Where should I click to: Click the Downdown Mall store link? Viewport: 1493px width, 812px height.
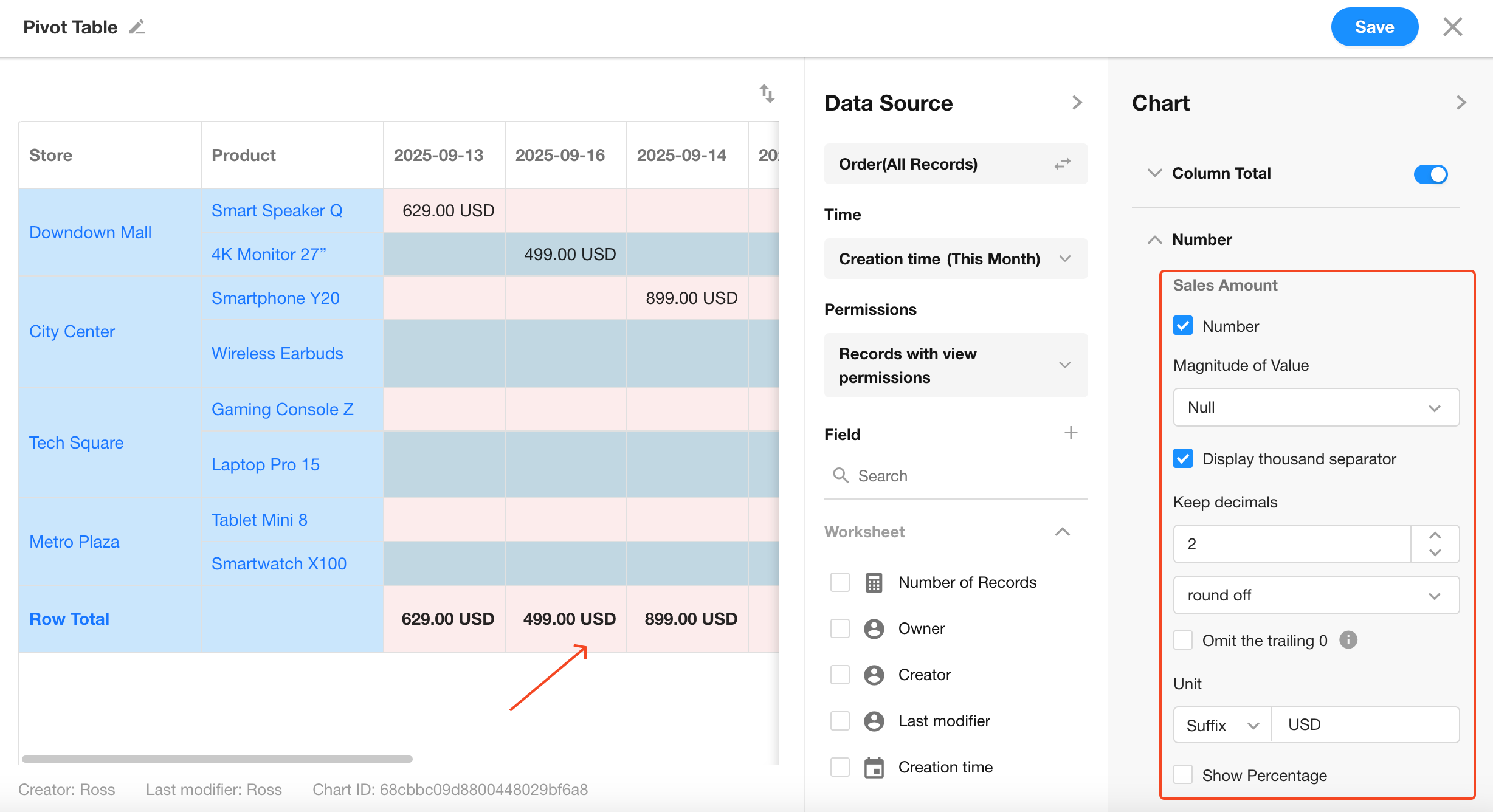pos(90,232)
